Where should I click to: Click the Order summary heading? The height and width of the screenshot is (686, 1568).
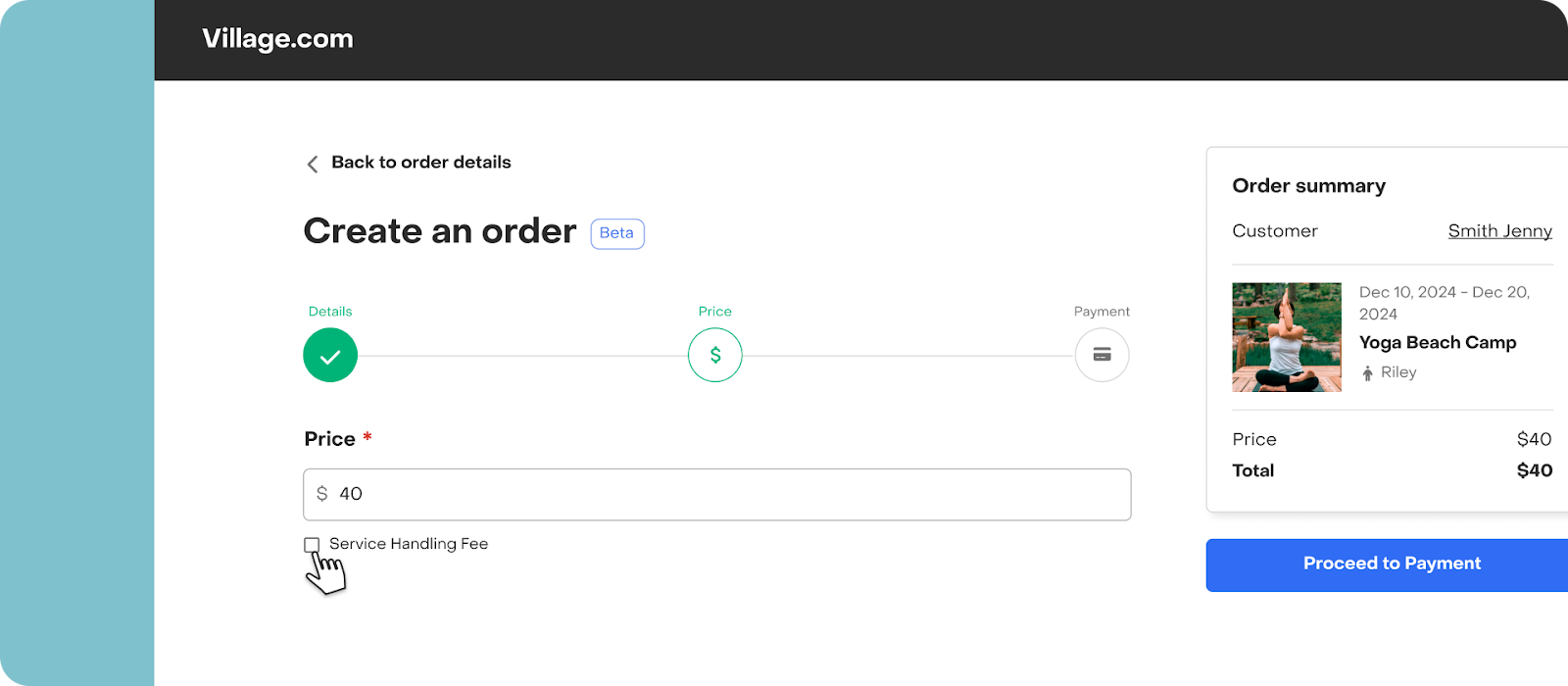click(1308, 186)
